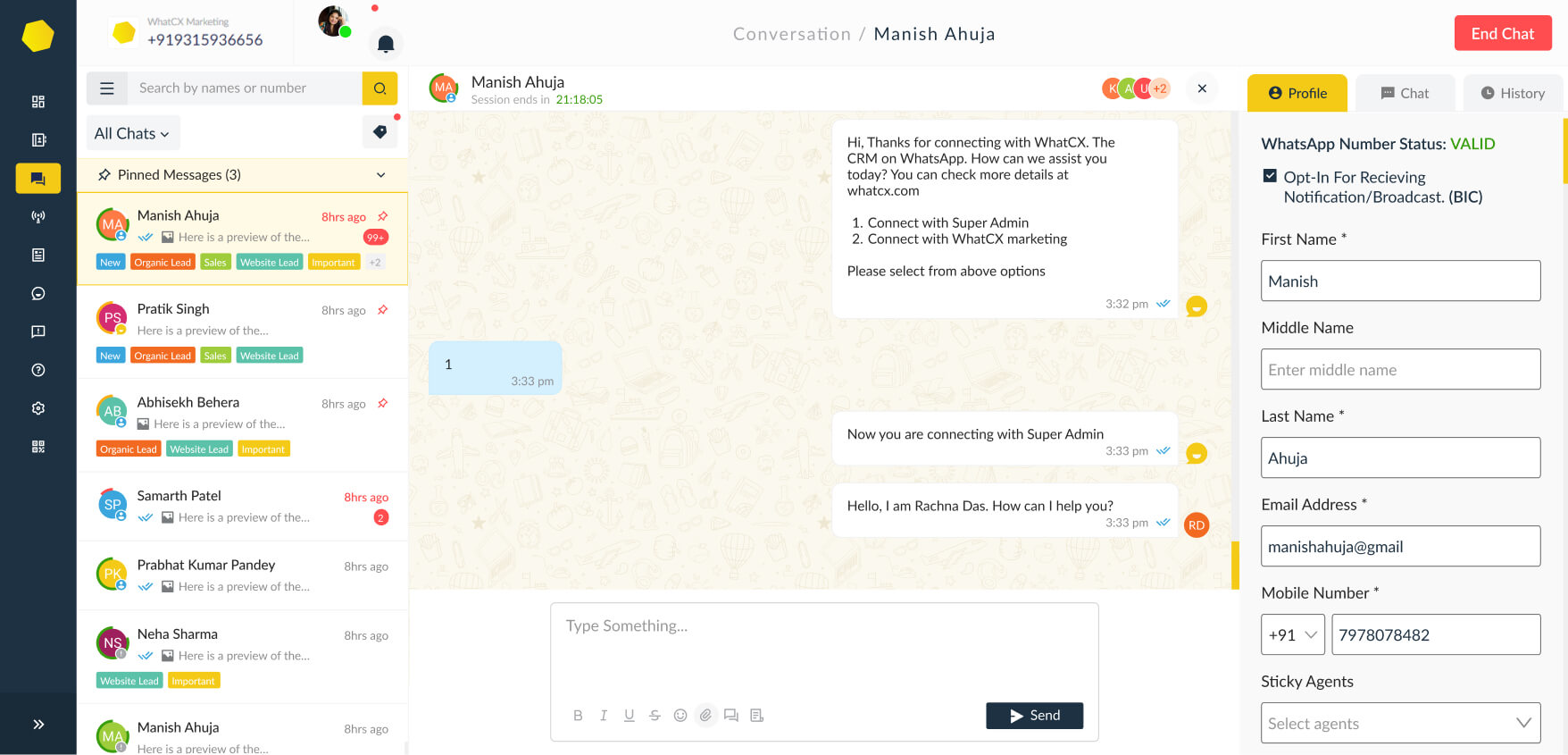Open settings gear in left sidebar
Screen dimensions: 1568x755
click(x=38, y=408)
